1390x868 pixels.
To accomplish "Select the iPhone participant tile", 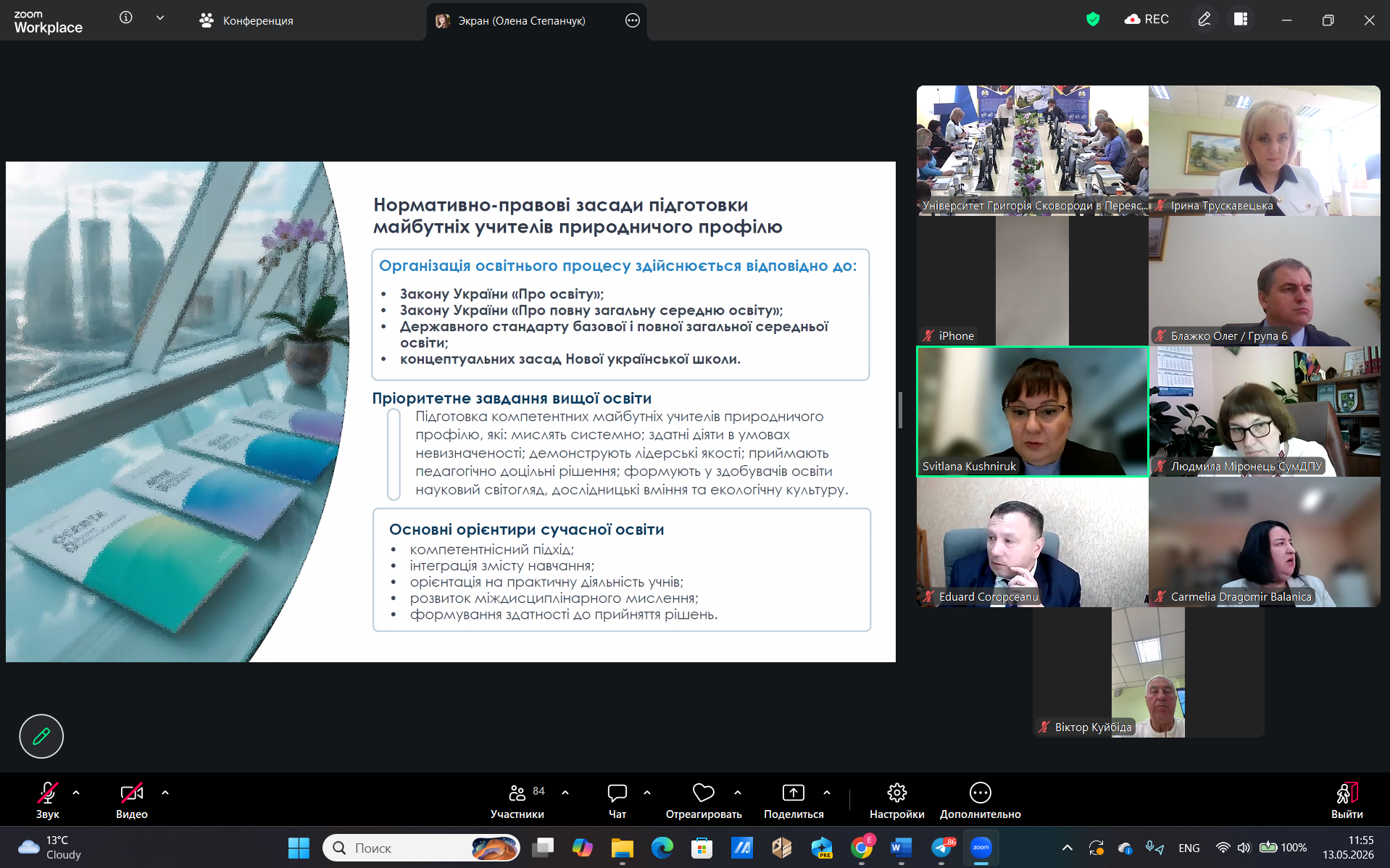I will [x=1033, y=281].
